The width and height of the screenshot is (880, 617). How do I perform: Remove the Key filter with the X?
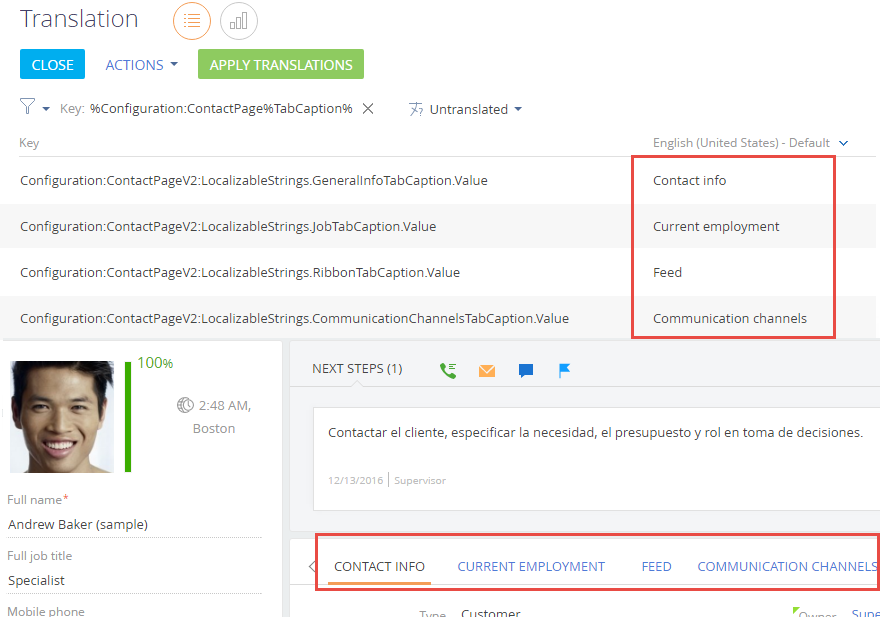367,108
